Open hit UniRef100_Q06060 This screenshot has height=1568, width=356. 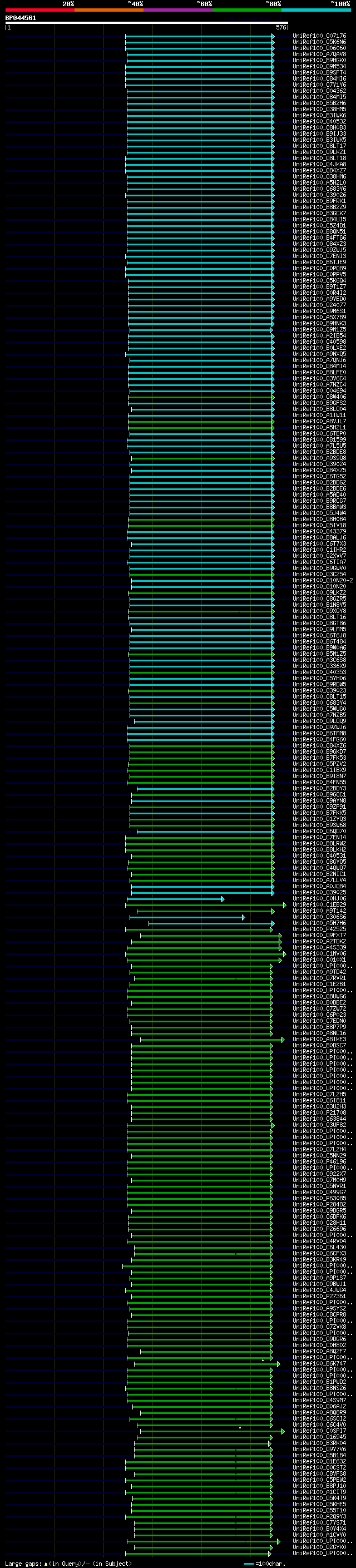point(319,48)
